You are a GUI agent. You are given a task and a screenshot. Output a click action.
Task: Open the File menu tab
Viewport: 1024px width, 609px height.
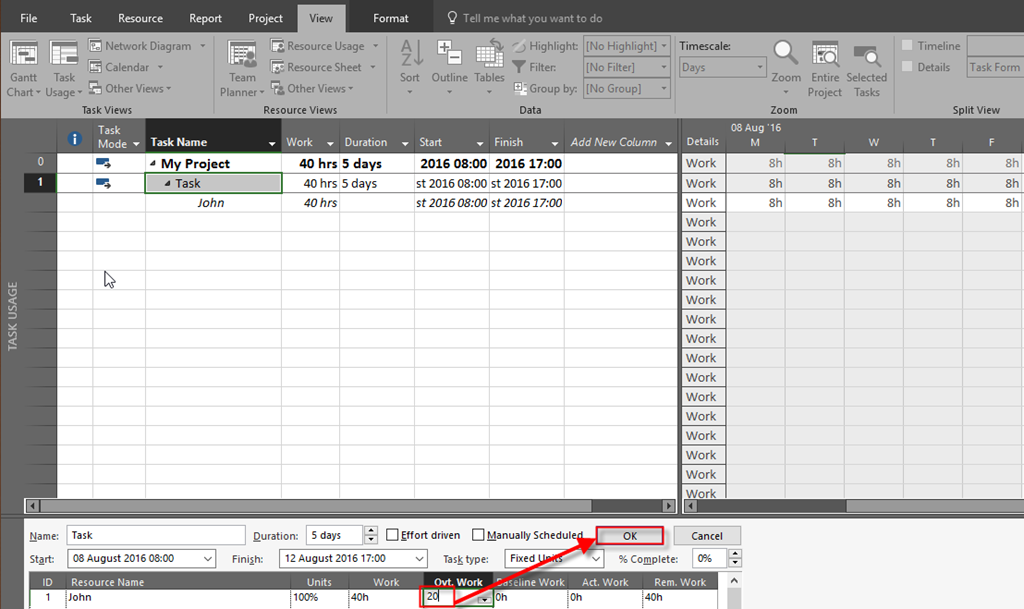tap(29, 18)
